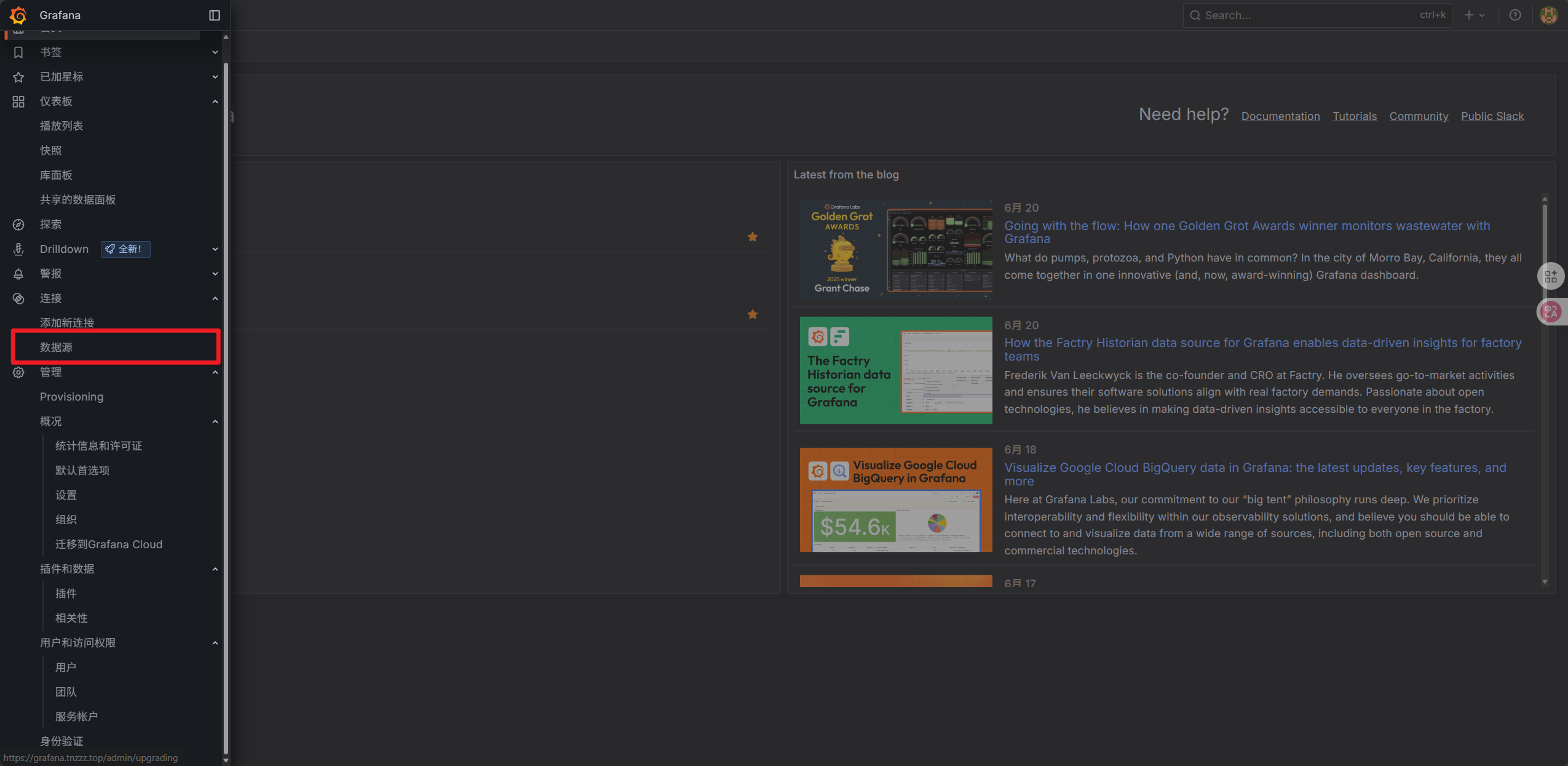Expand the 书签 section chevron
Viewport: 1568px width, 766px height.
click(215, 52)
